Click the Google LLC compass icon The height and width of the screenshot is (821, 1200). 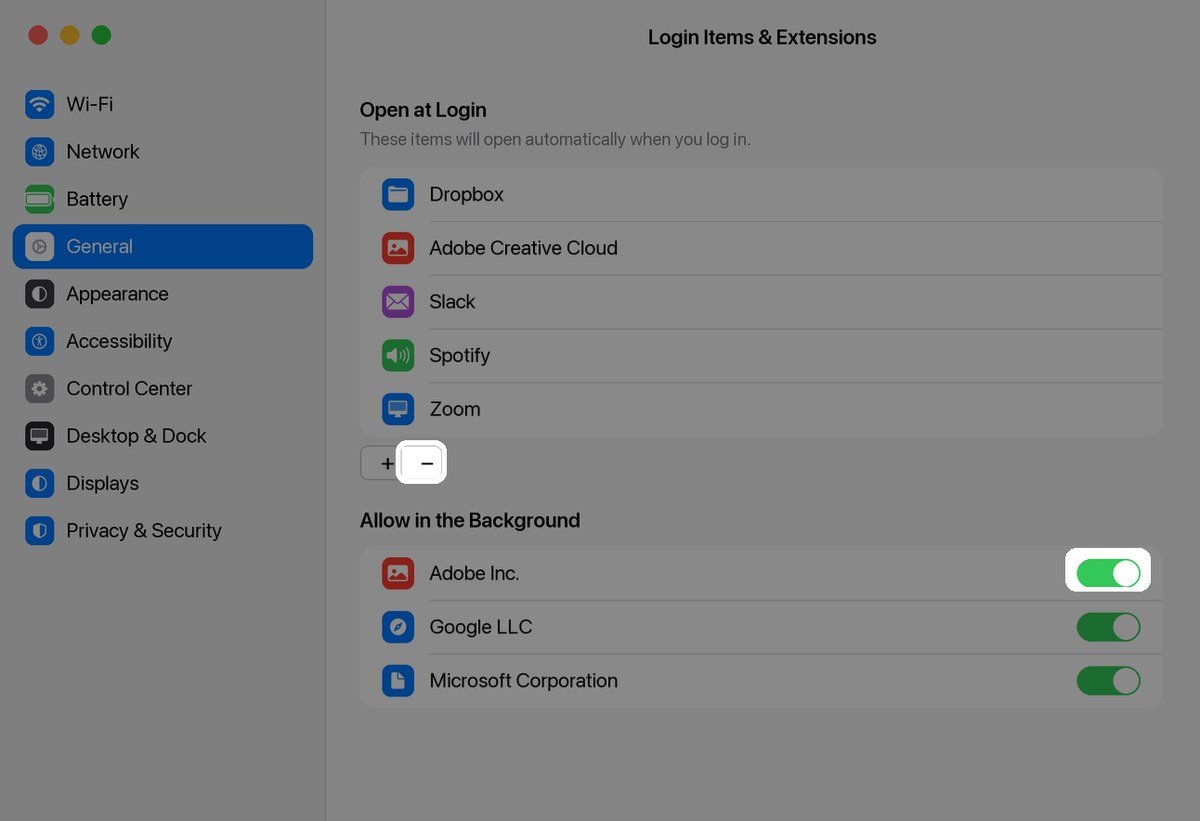(x=398, y=627)
